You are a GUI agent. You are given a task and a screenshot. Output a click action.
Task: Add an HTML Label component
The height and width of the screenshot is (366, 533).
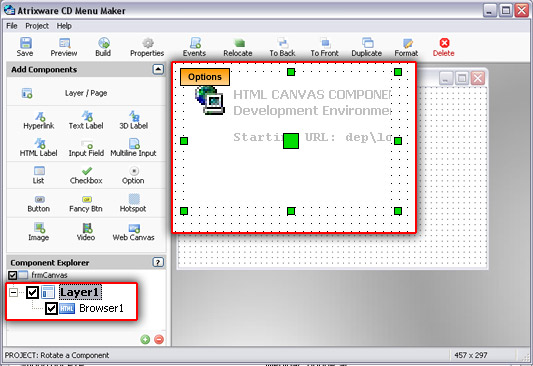(x=38, y=148)
